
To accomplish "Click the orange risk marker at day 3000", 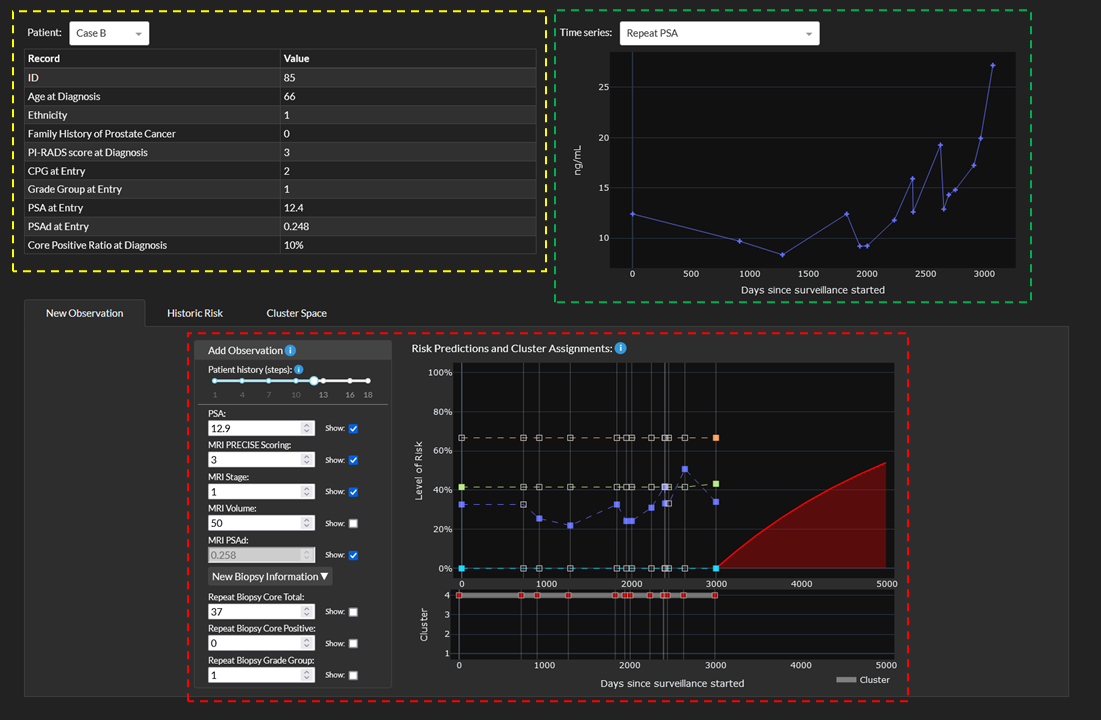I will click(714, 437).
